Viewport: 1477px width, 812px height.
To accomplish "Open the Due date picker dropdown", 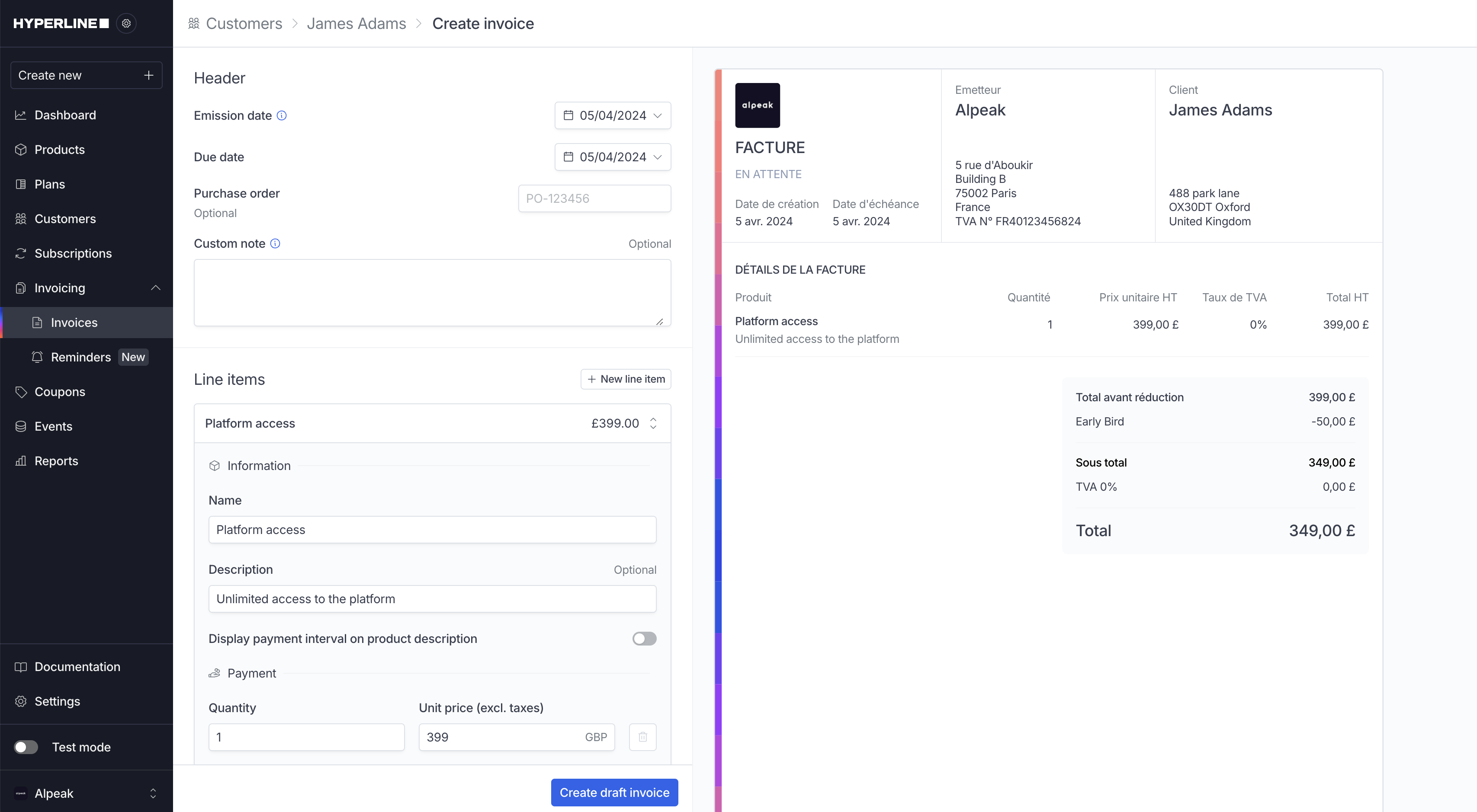I will (612, 157).
